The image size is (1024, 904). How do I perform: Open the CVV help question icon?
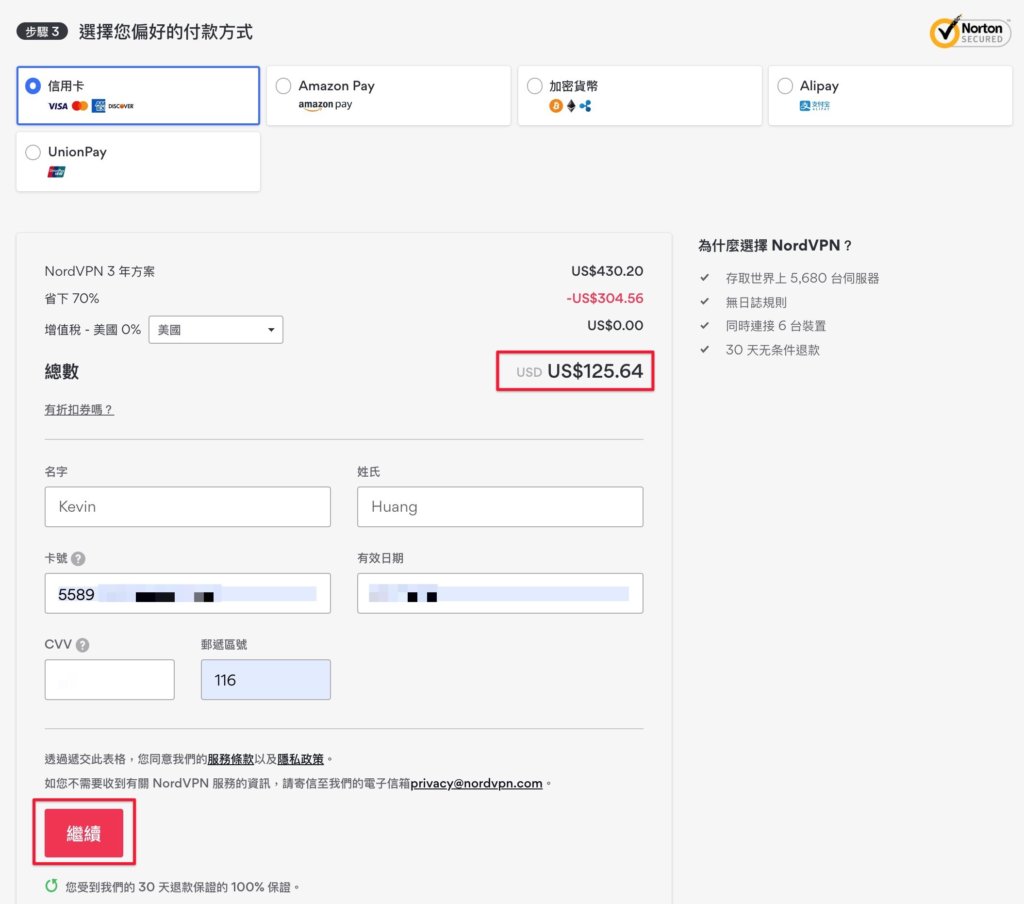pos(82,645)
